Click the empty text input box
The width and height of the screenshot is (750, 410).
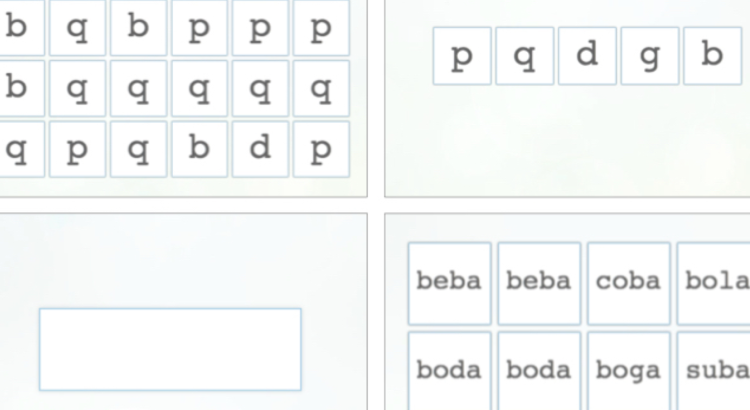click(x=170, y=349)
